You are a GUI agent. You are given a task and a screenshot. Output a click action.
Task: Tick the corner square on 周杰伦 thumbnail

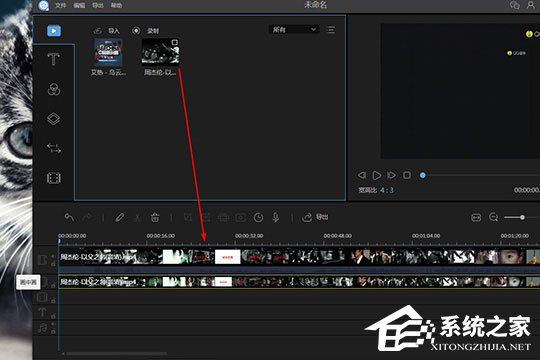tap(174, 42)
